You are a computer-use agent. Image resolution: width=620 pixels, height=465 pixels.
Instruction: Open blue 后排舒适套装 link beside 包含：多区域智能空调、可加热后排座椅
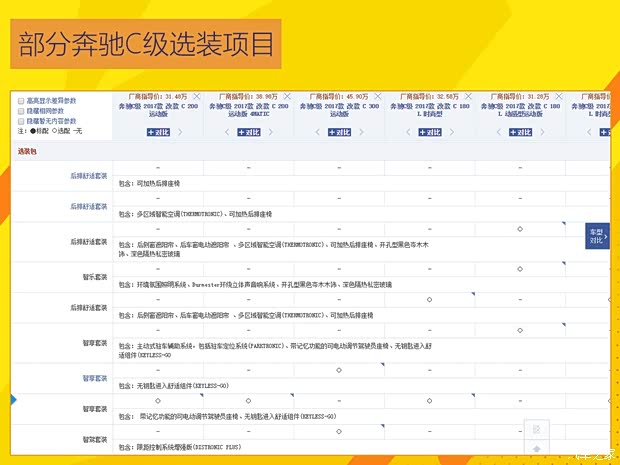point(89,206)
